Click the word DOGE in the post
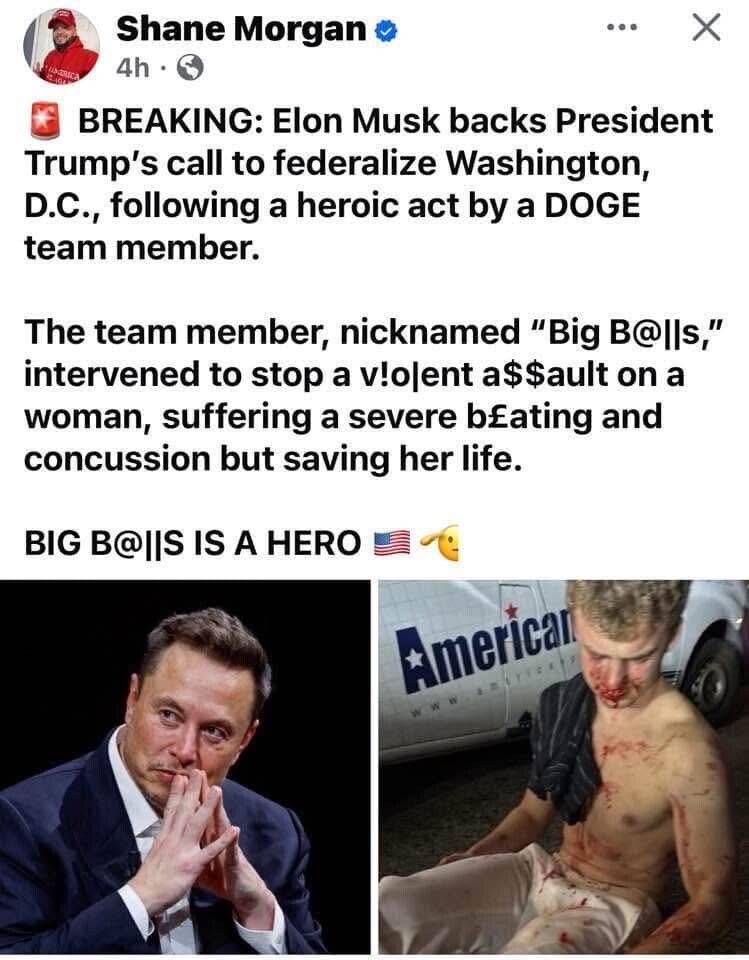749x960 pixels. point(592,205)
